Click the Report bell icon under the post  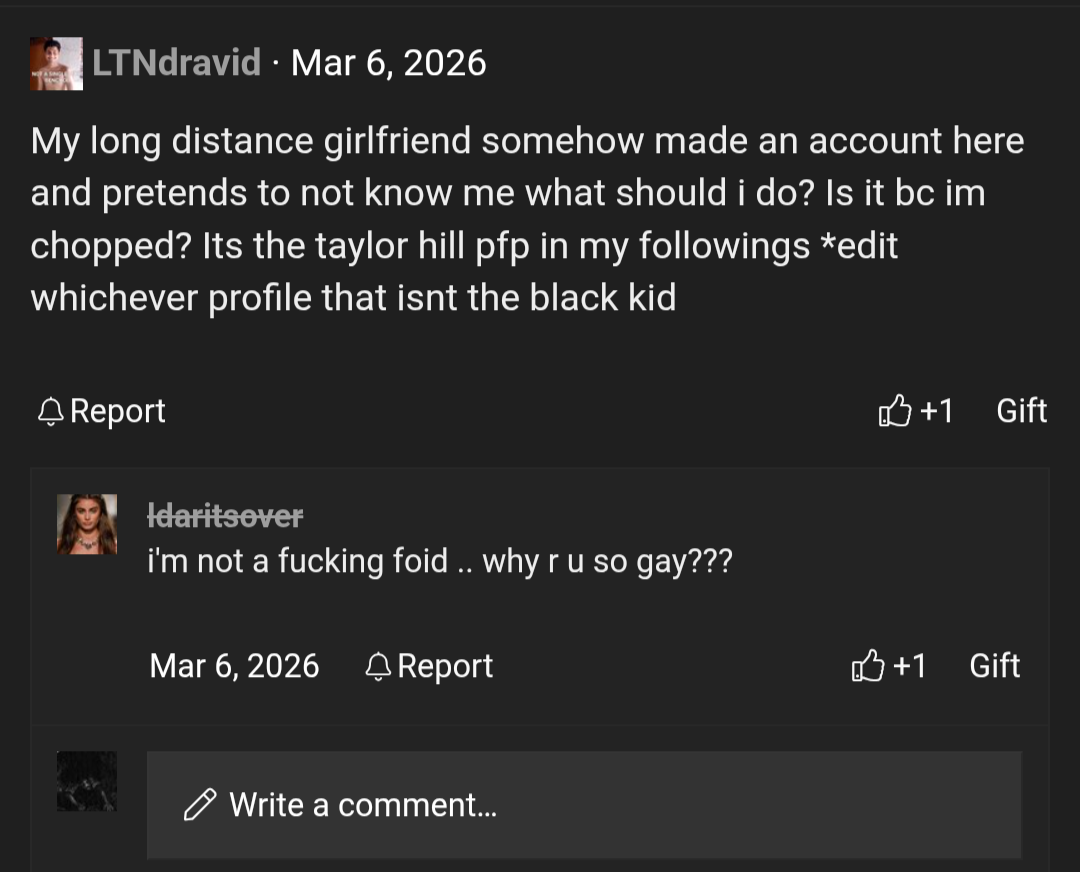52,410
